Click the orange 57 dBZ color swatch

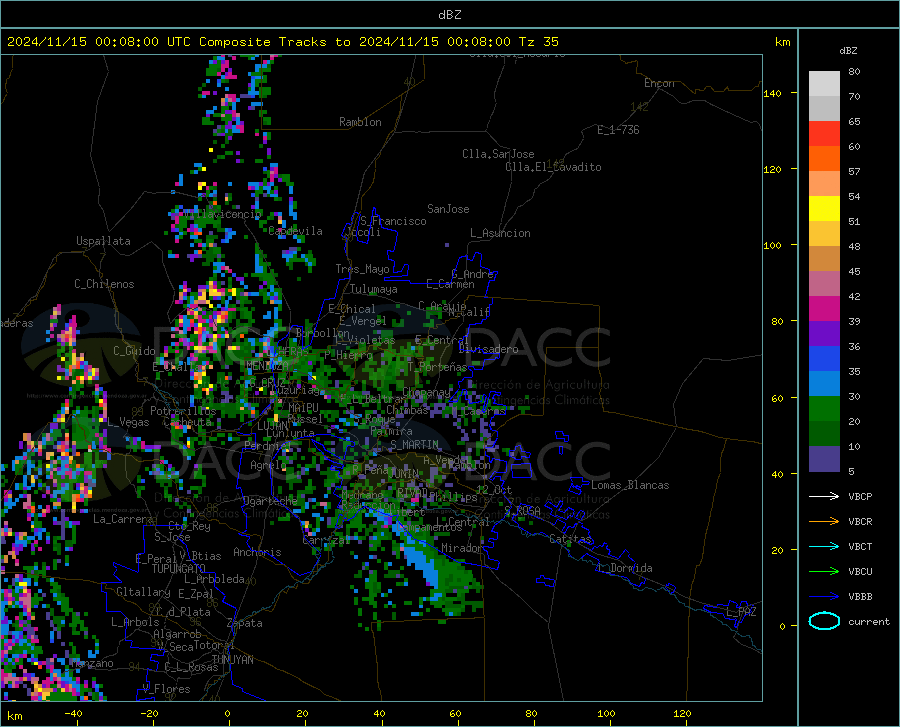click(824, 159)
